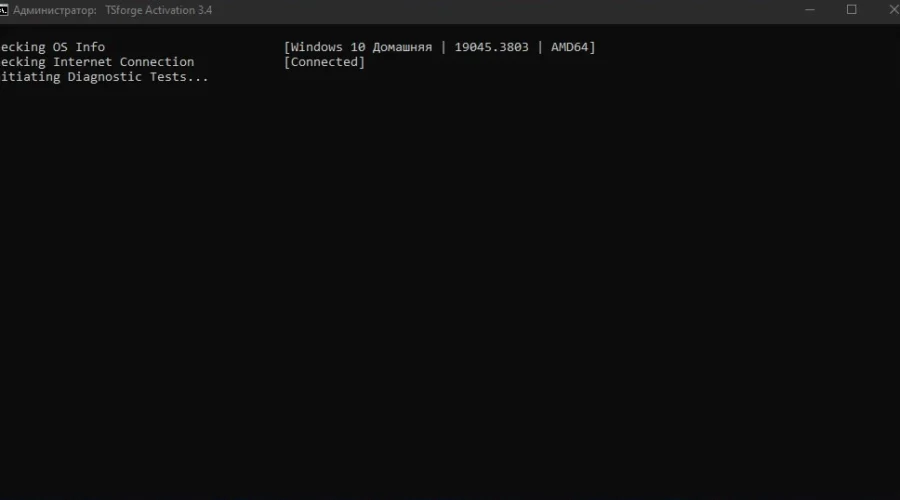Minimize the TSforge Activation window
Viewport: 900px width, 500px height.
click(x=808, y=10)
